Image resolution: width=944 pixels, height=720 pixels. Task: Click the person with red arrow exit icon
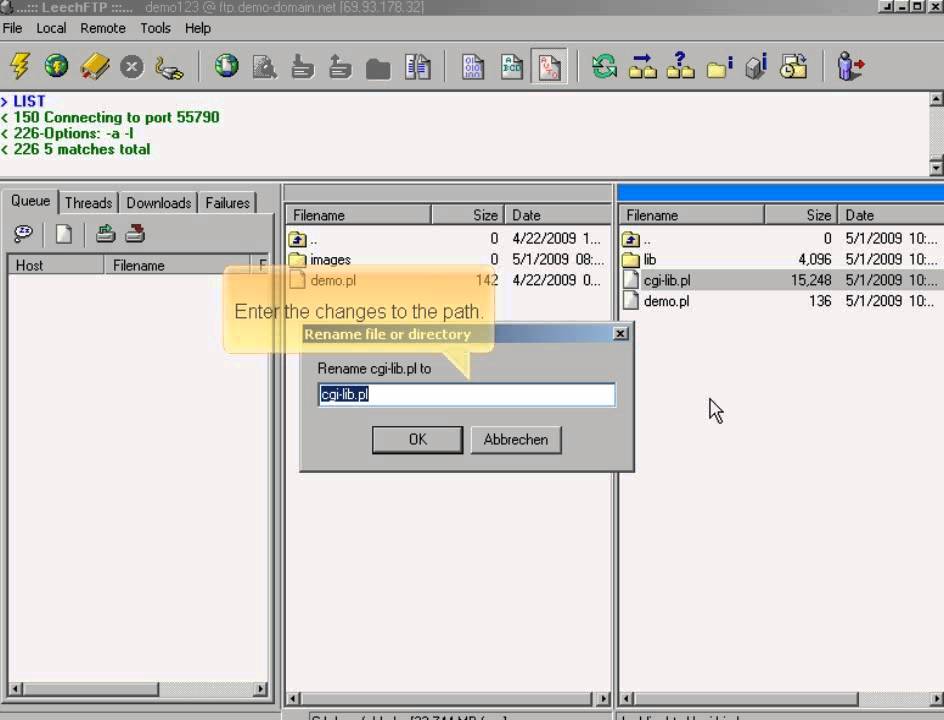point(850,66)
